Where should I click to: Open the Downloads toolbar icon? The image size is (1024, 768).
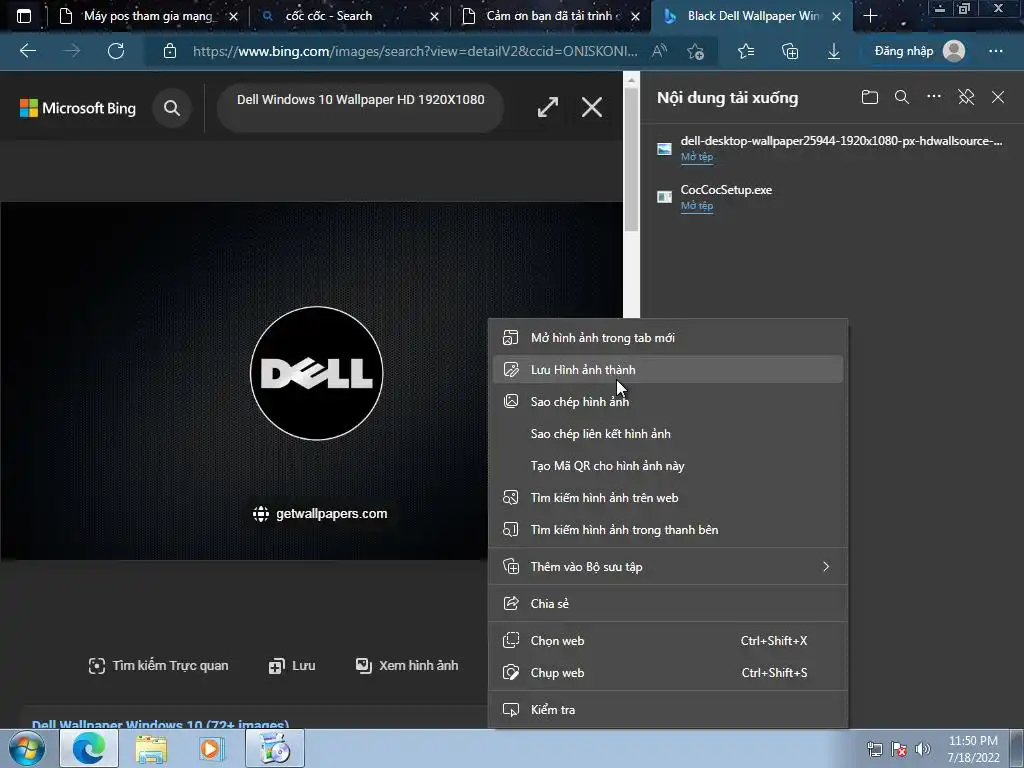[x=834, y=51]
